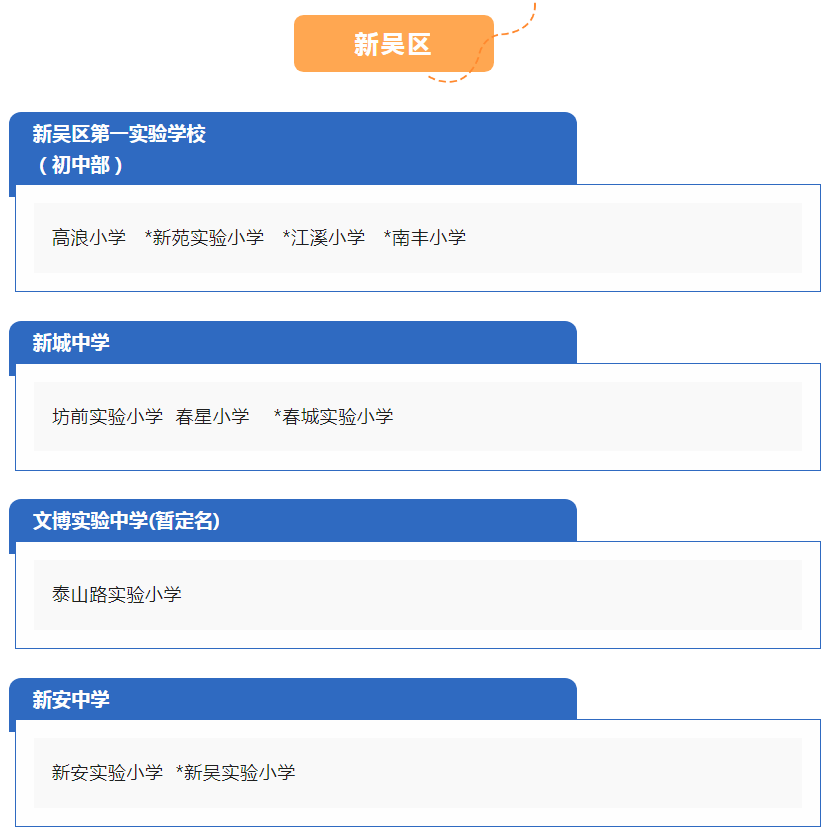Open the 新城中学 section header
This screenshot has width=828, height=834.
(x=293, y=343)
